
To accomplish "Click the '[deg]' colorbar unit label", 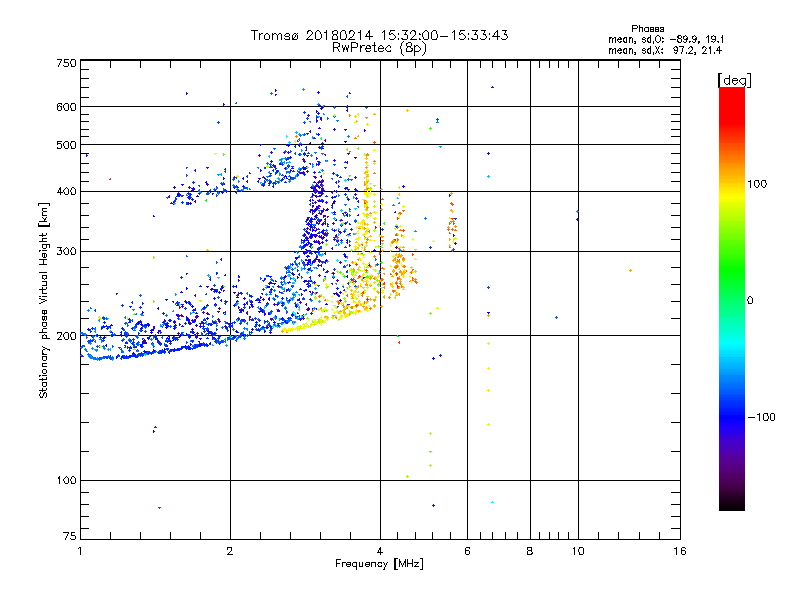I will tap(734, 80).
